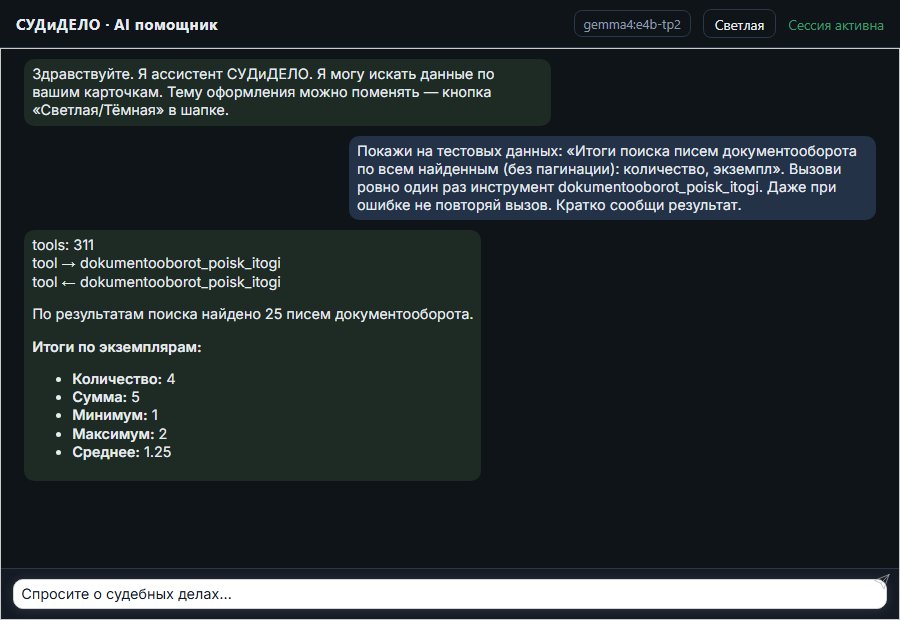Click the Итоги по экземплярам heading
Image resolution: width=900 pixels, height=620 pixels.
(x=117, y=347)
